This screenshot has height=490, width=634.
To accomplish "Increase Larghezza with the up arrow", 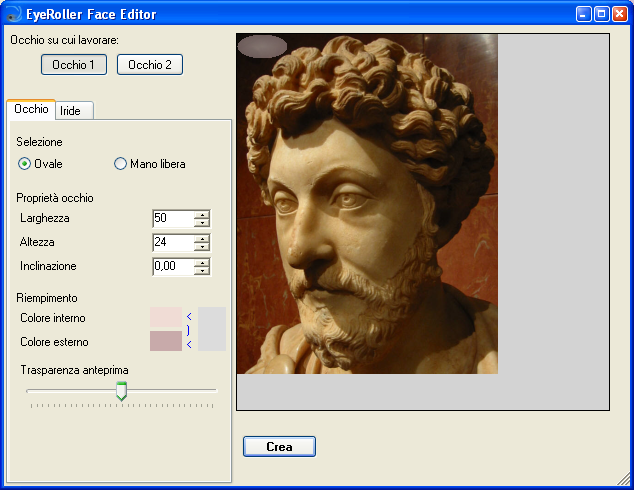I will [x=202, y=214].
